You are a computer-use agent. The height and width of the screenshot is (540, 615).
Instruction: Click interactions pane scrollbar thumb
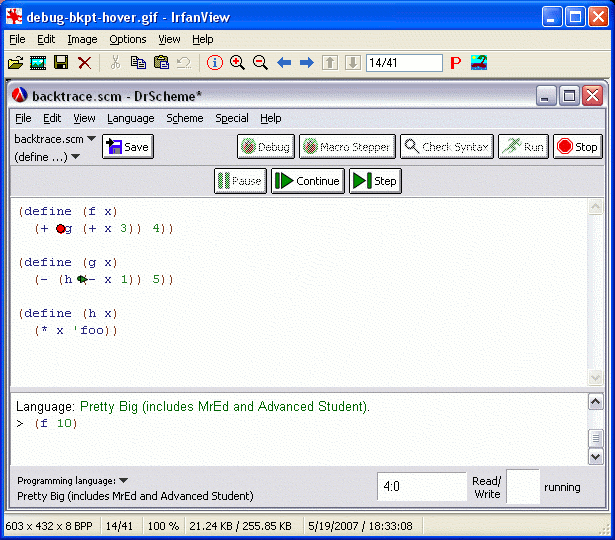pos(595,438)
